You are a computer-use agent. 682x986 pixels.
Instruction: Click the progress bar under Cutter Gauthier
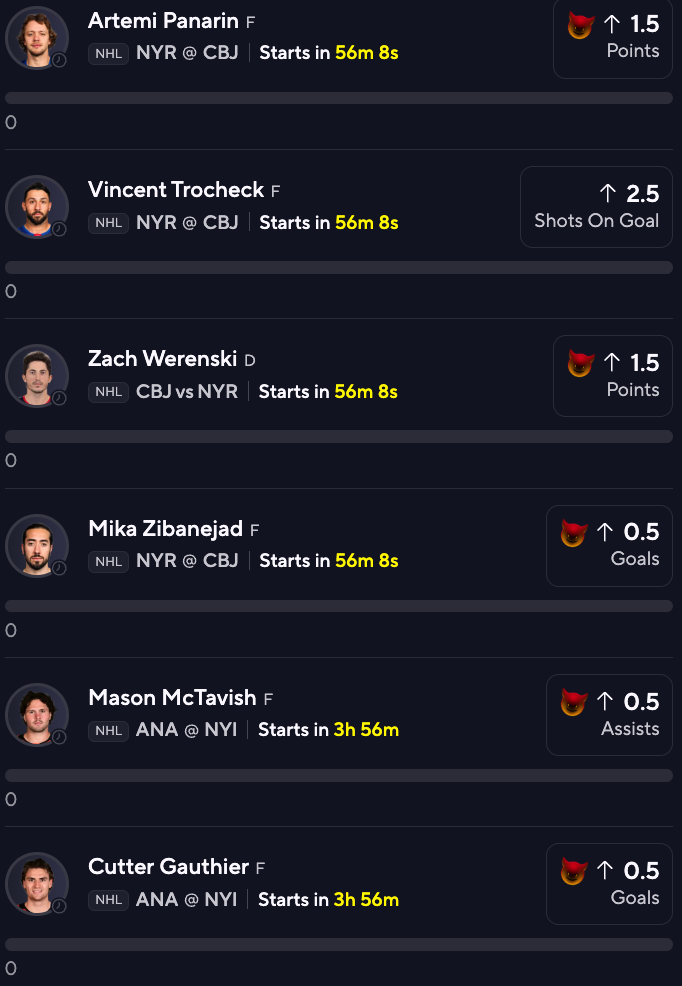[x=339, y=944]
